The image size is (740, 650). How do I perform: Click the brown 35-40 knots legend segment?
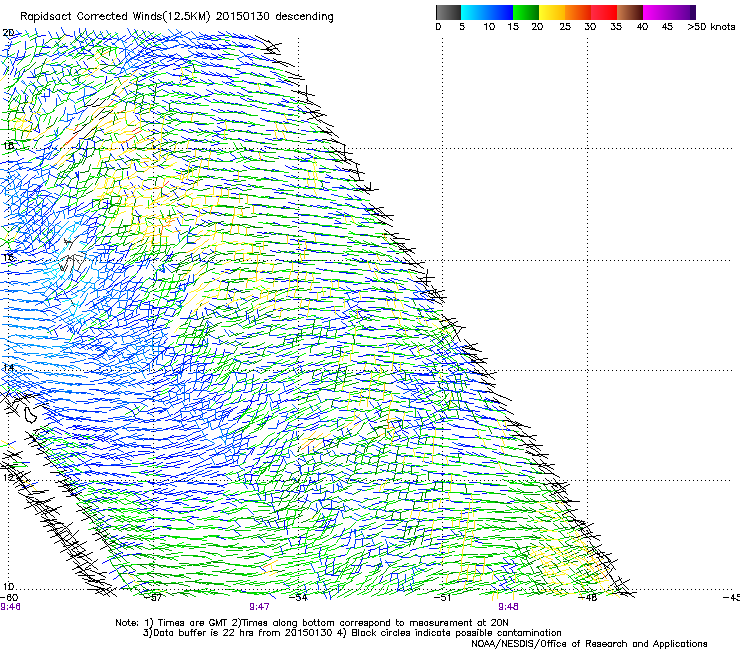coord(630,13)
